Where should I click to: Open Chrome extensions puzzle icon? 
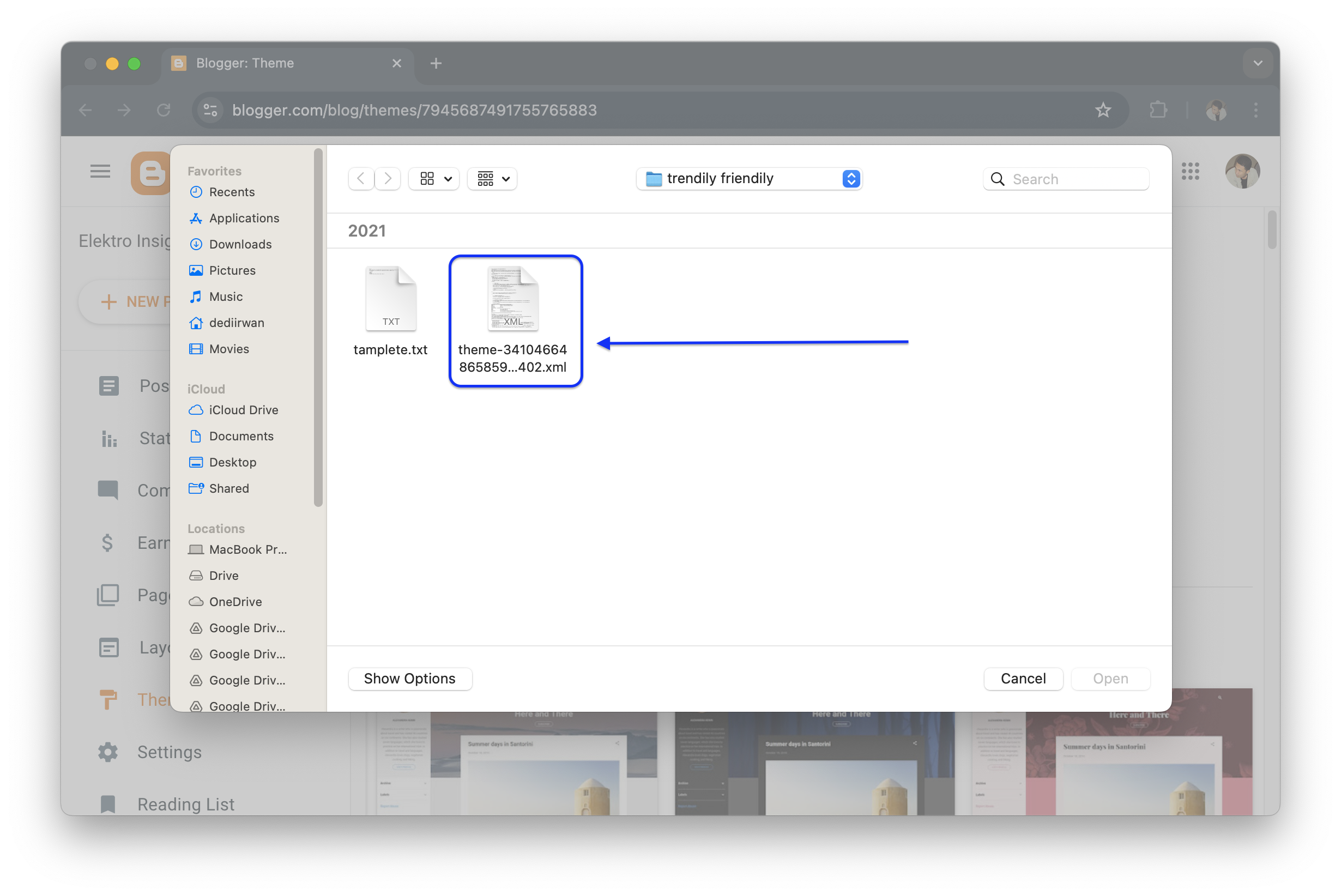click(1158, 110)
